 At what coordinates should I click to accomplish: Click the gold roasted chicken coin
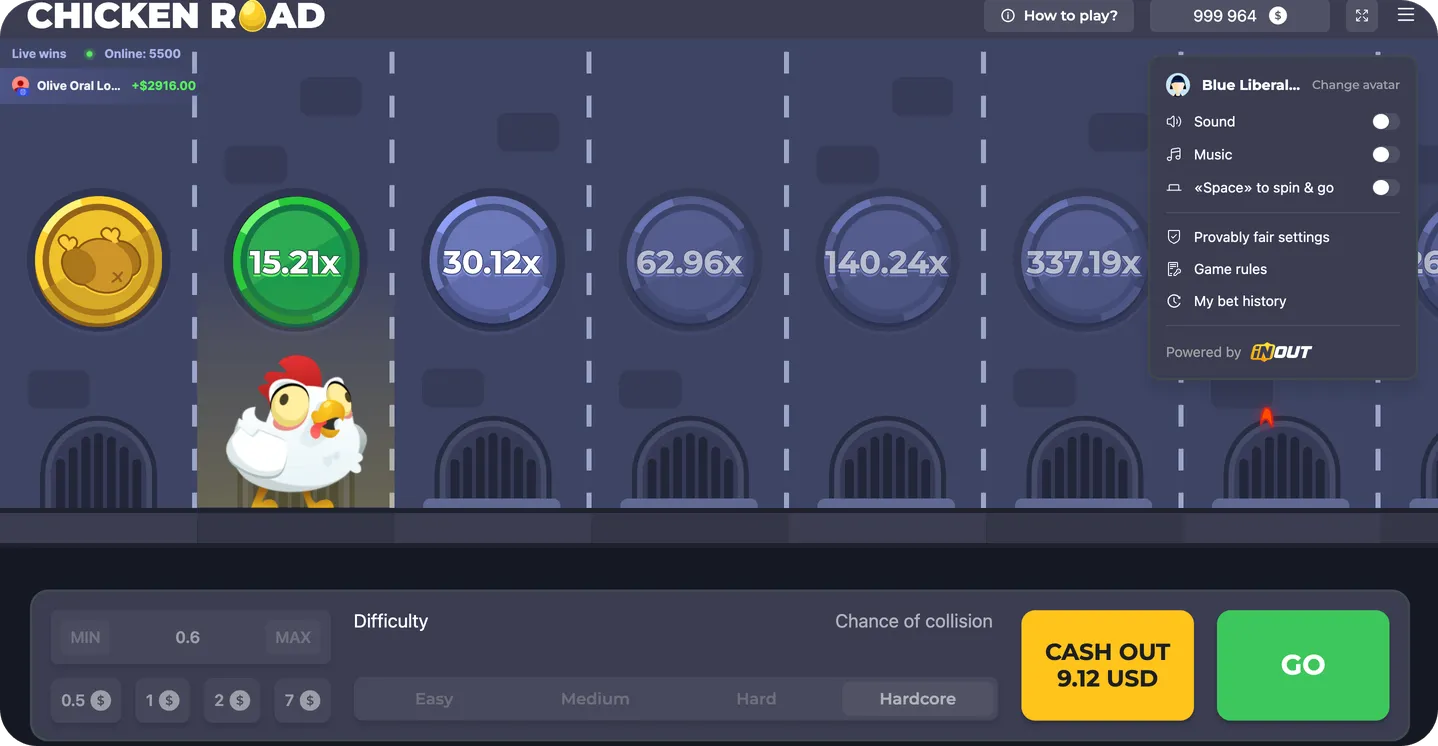tap(98, 261)
